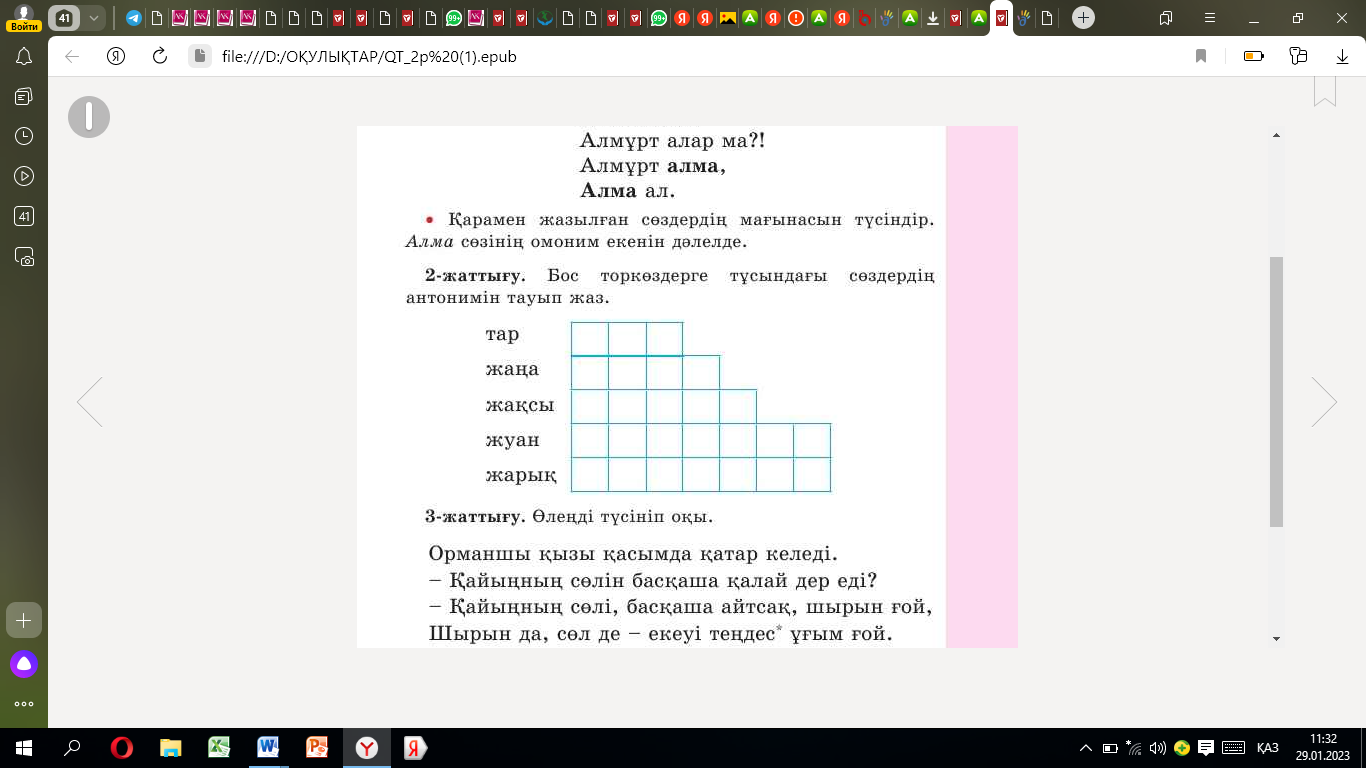Open the downloads arrow in the toolbar
The height and width of the screenshot is (768, 1366).
click(1343, 57)
